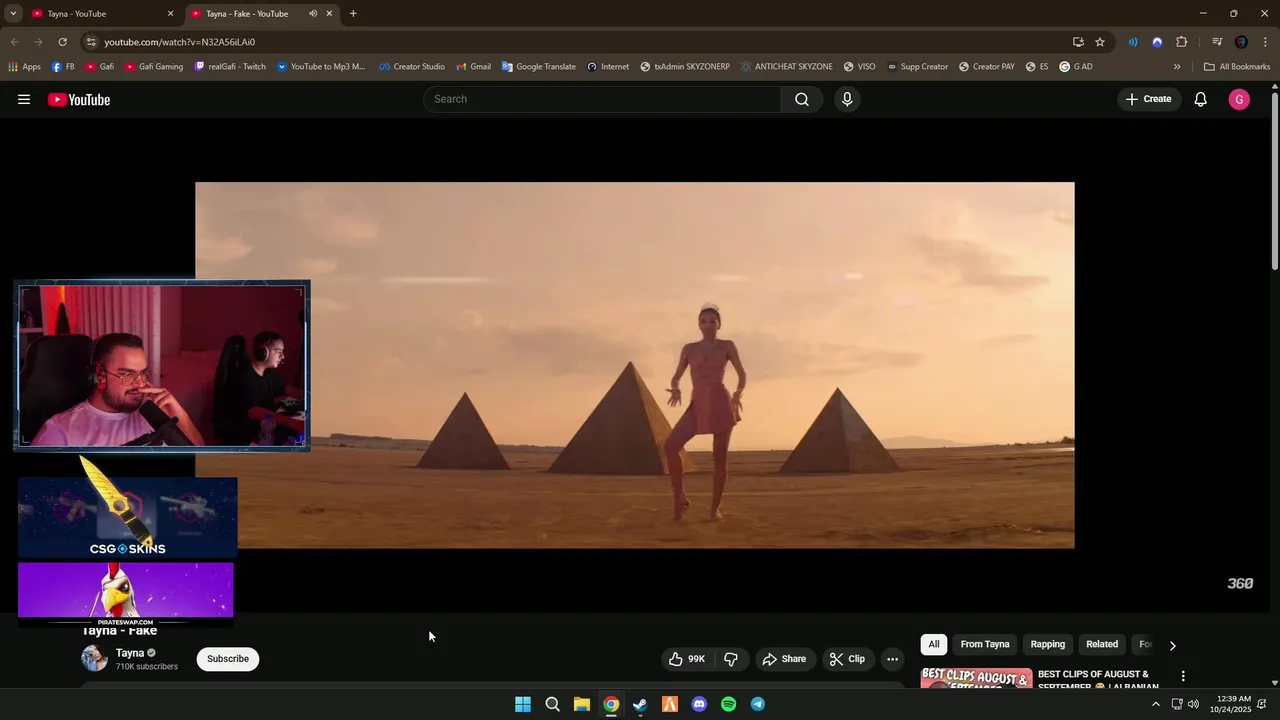Open All Bookmarks folder
This screenshot has height=720, width=1280.
coord(1237,67)
